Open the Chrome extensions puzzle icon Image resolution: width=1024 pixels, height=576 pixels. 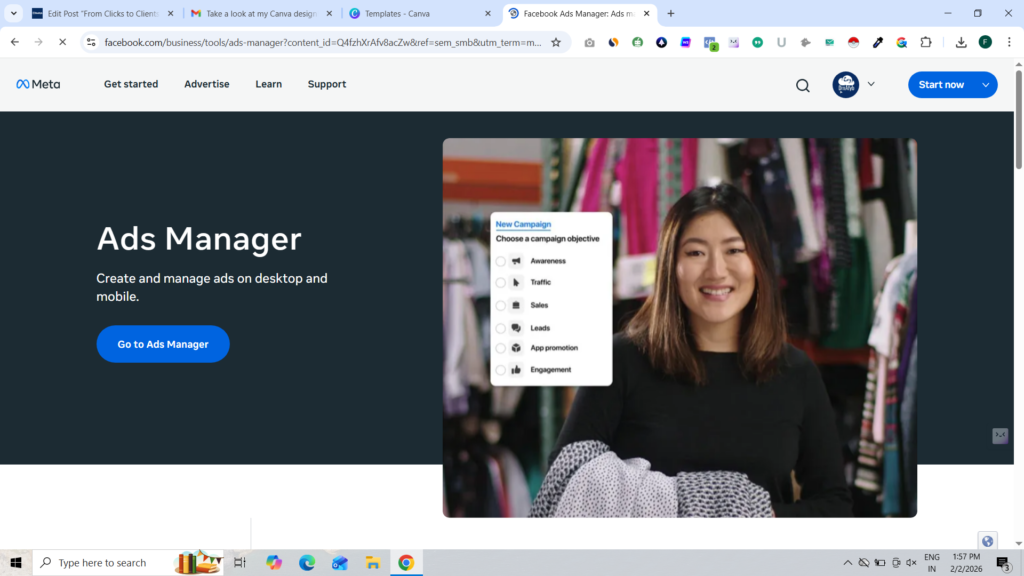coord(926,42)
